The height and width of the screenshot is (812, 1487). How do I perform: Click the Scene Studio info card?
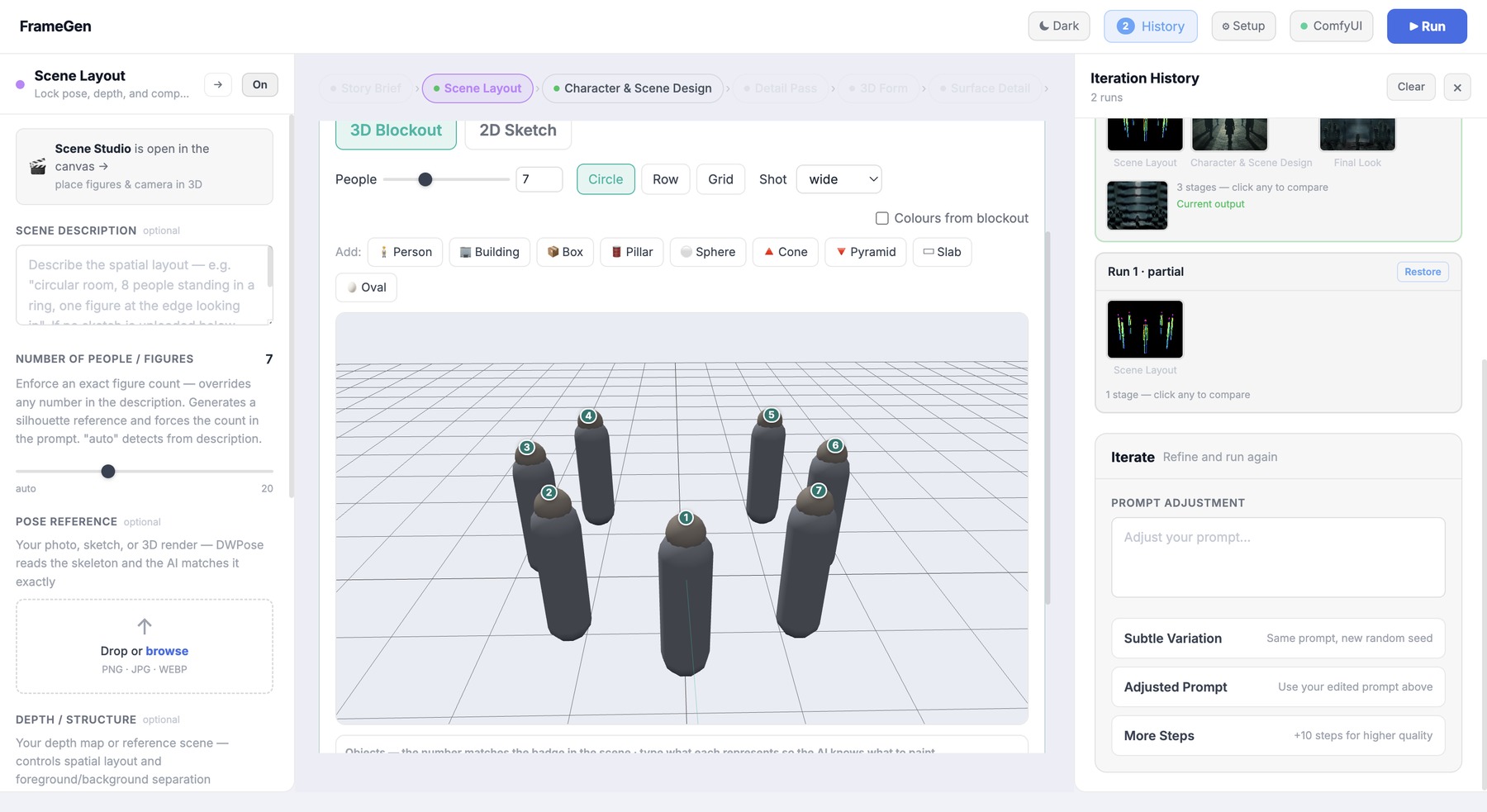[145, 166]
